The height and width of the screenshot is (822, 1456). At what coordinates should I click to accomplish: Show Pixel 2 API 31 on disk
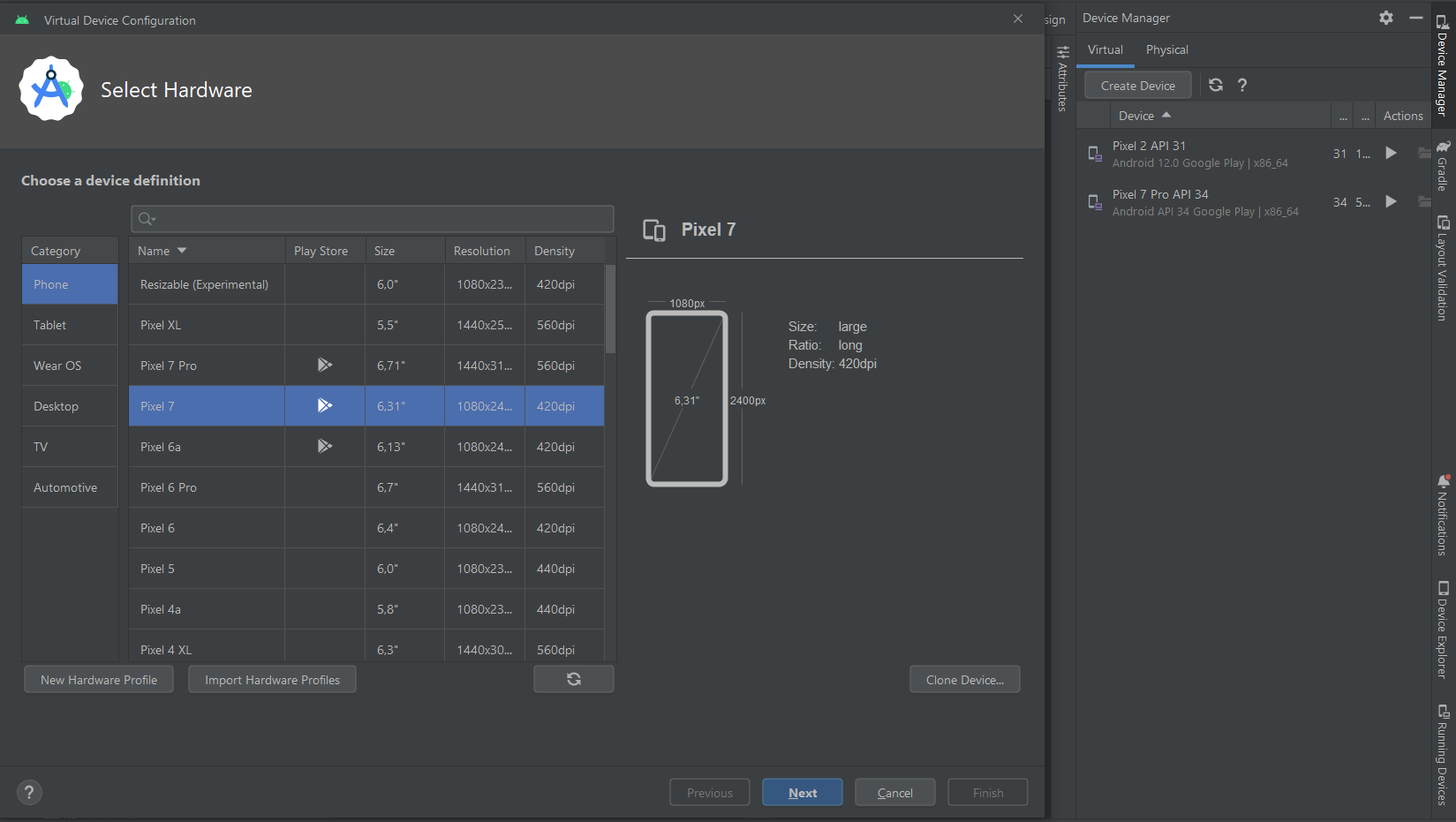pyautogui.click(x=1423, y=153)
